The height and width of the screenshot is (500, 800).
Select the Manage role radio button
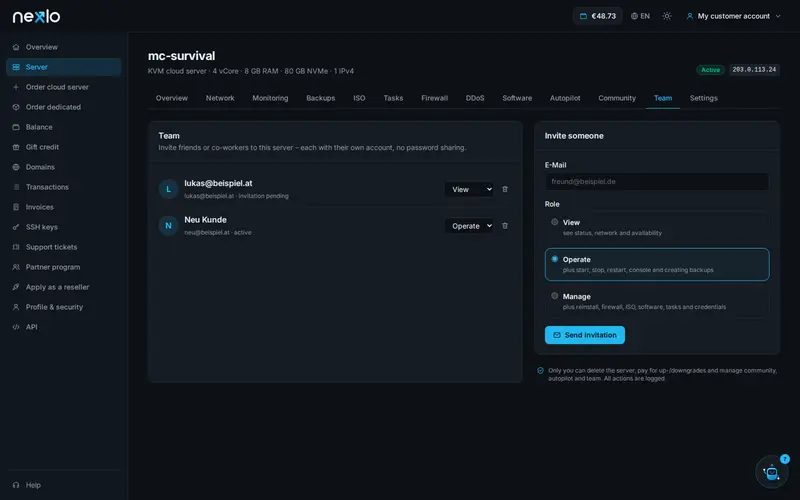click(555, 296)
